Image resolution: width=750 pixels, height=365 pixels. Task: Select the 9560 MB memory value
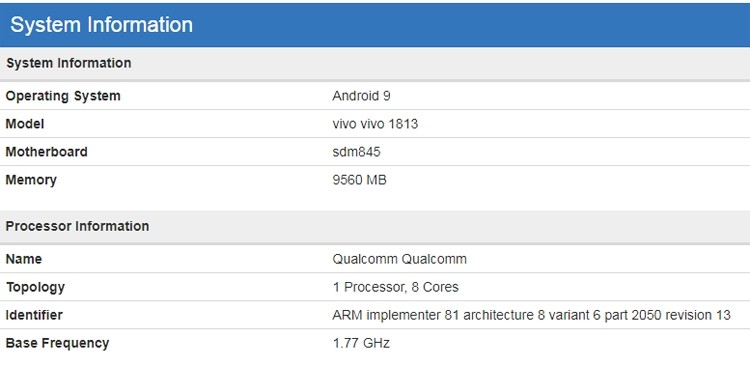pyautogui.click(x=359, y=180)
